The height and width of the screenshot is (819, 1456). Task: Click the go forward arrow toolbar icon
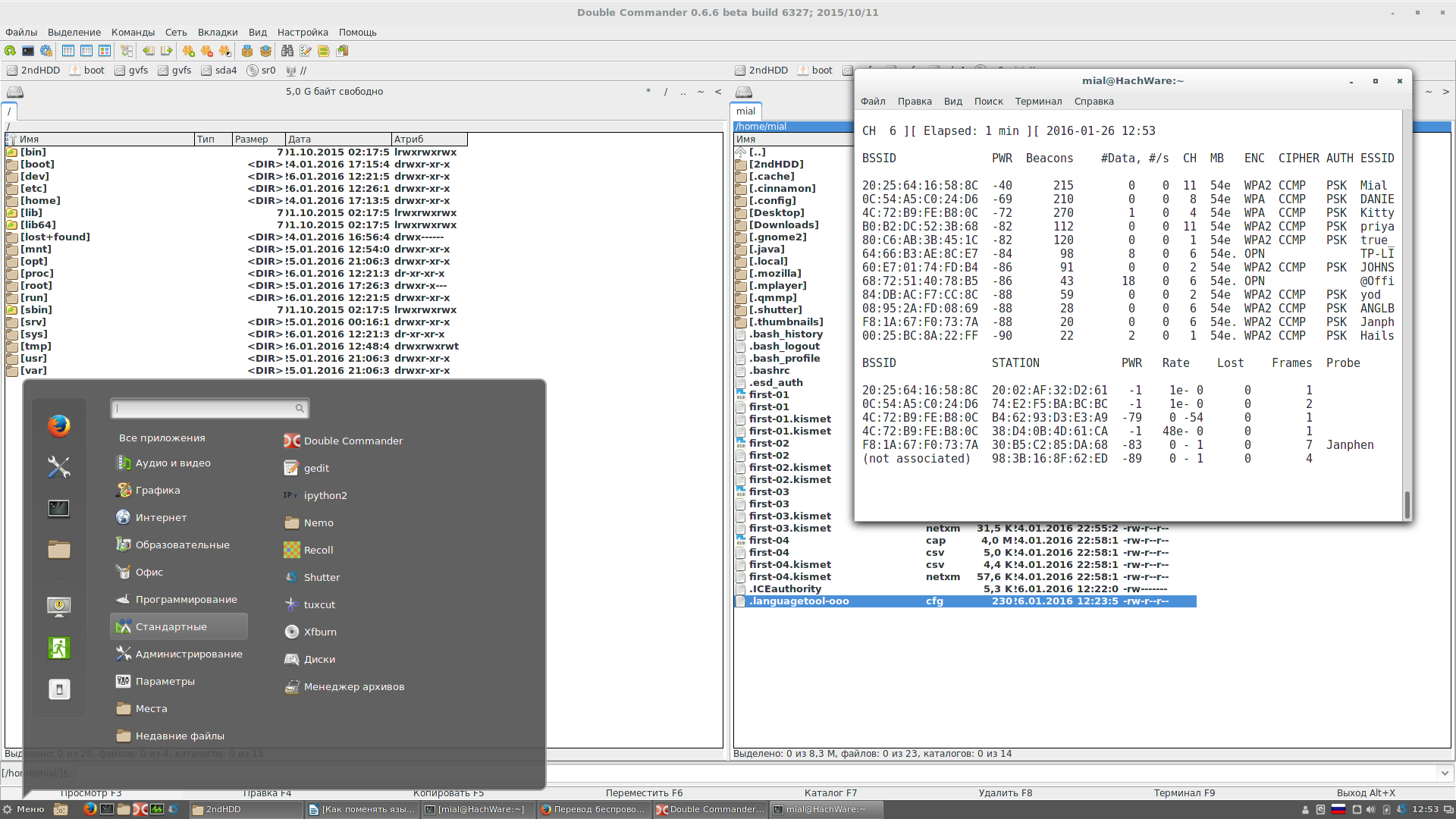pyautogui.click(x=167, y=51)
